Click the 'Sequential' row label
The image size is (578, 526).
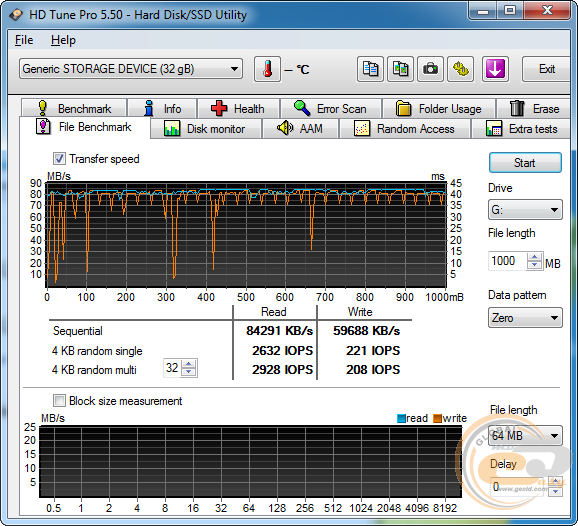[78, 331]
